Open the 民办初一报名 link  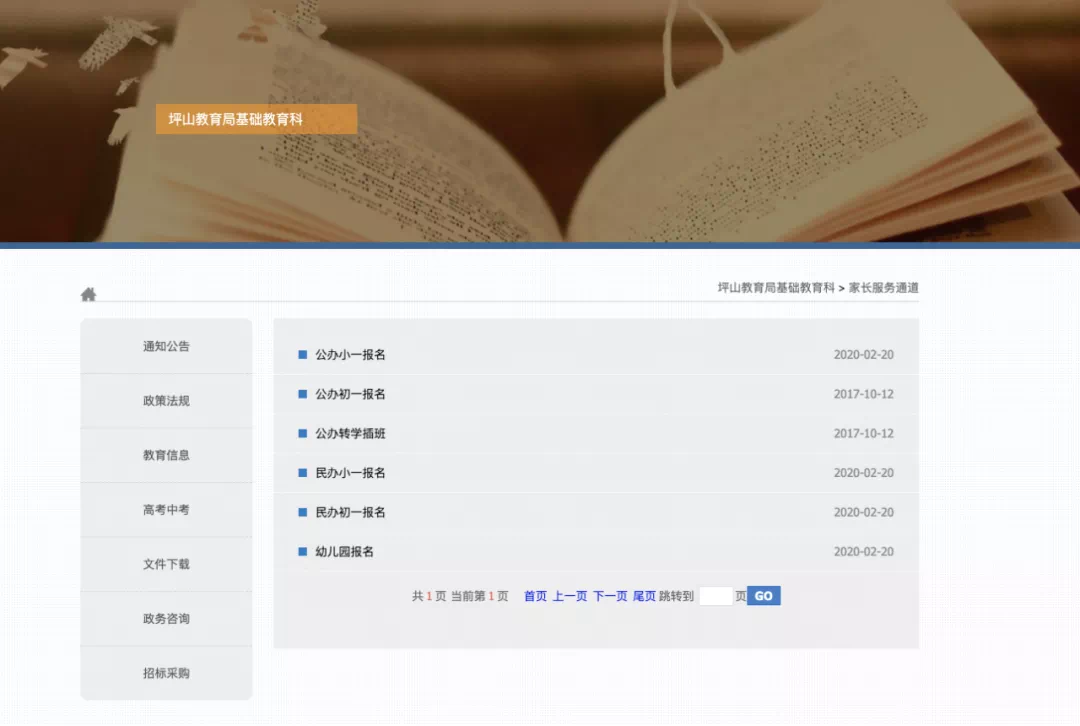[x=350, y=512]
